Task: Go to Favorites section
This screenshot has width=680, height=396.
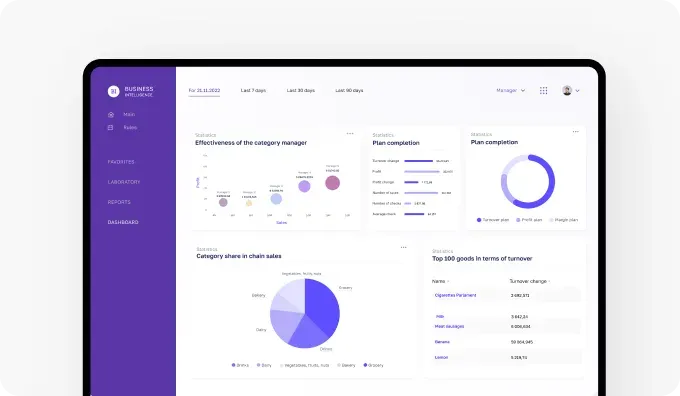Action: (x=121, y=162)
